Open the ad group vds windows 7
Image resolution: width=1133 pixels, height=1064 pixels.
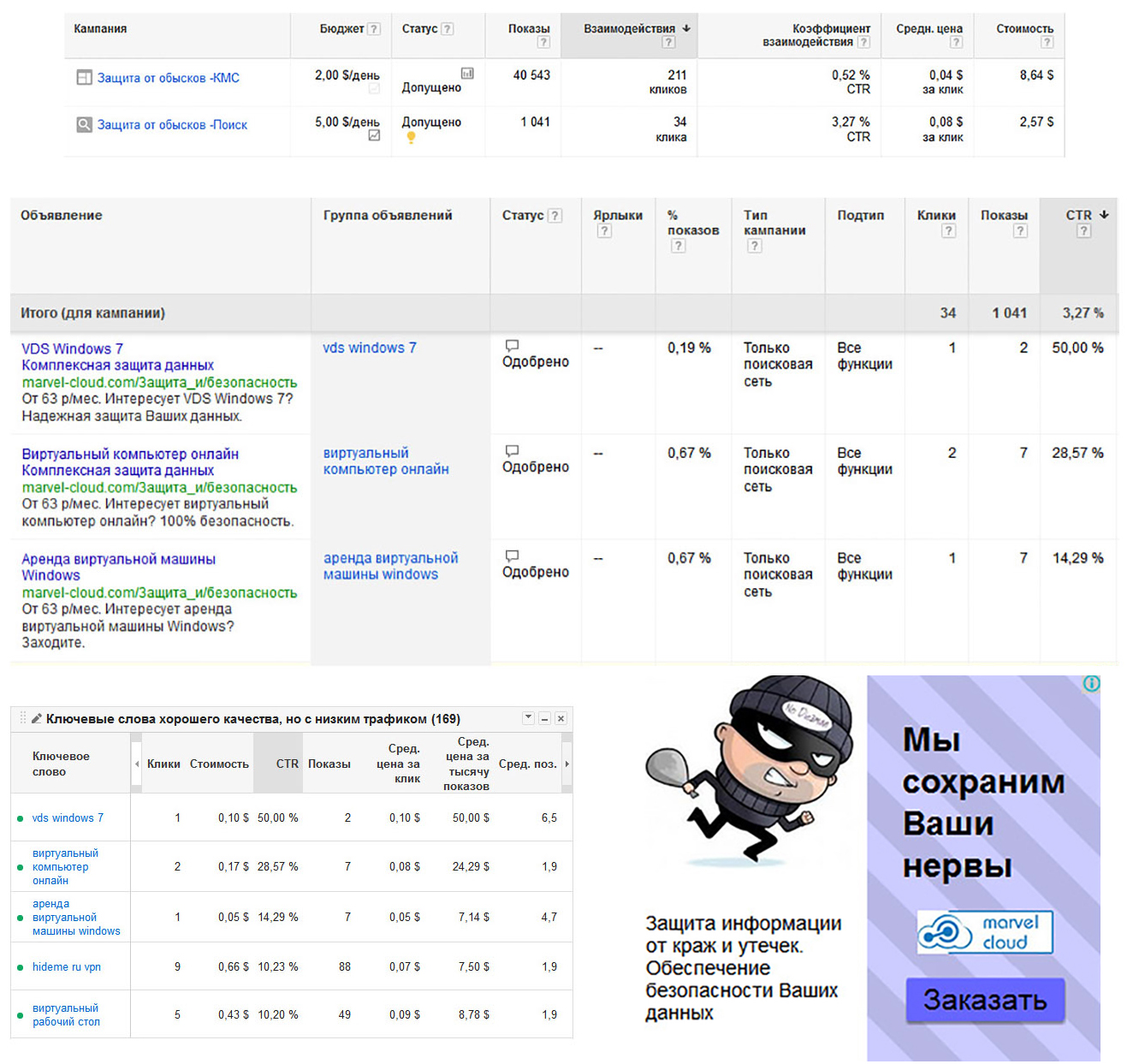point(370,348)
